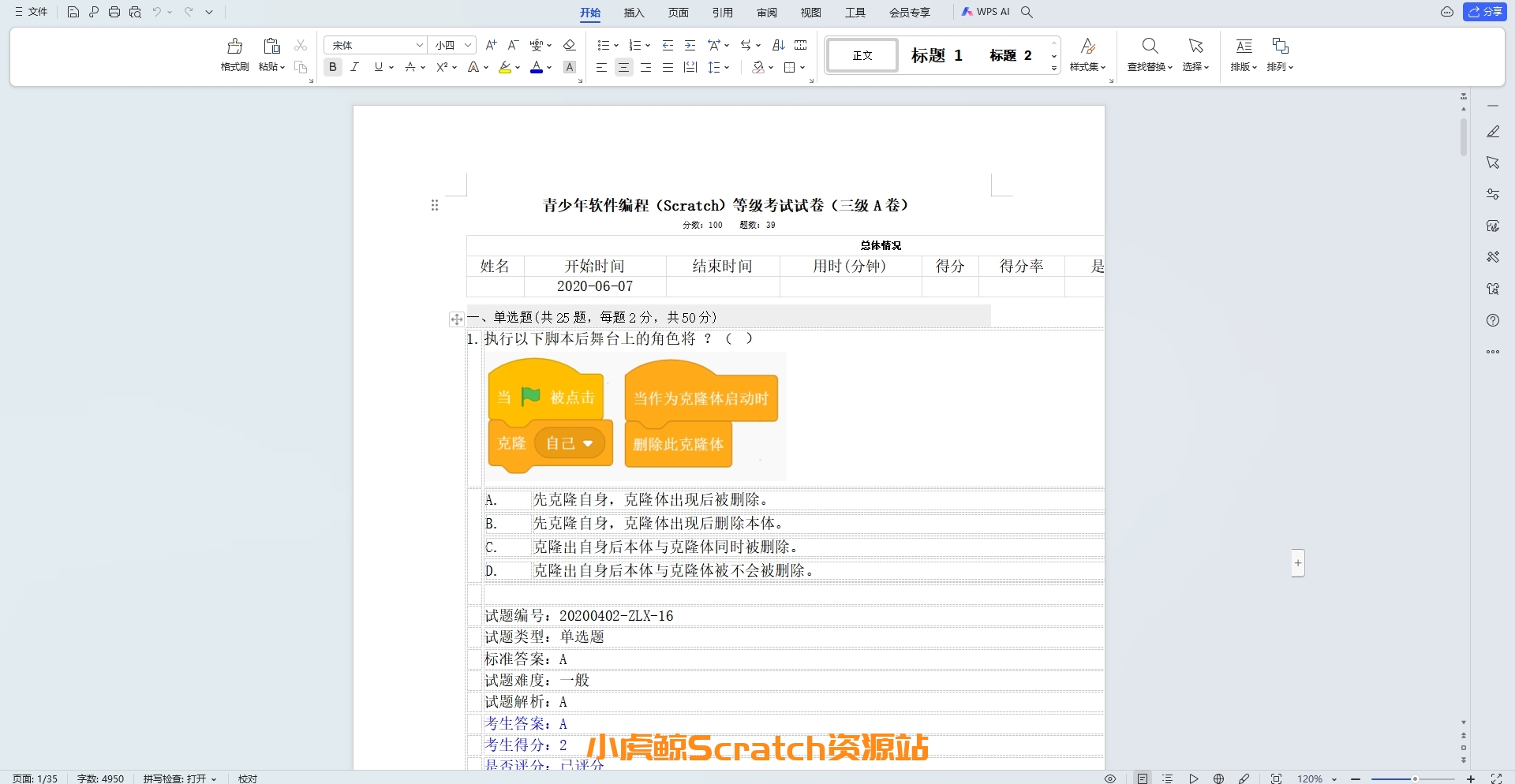Image resolution: width=1515 pixels, height=784 pixels.
Task: Click the Increase Font Size icon
Action: 491,45
